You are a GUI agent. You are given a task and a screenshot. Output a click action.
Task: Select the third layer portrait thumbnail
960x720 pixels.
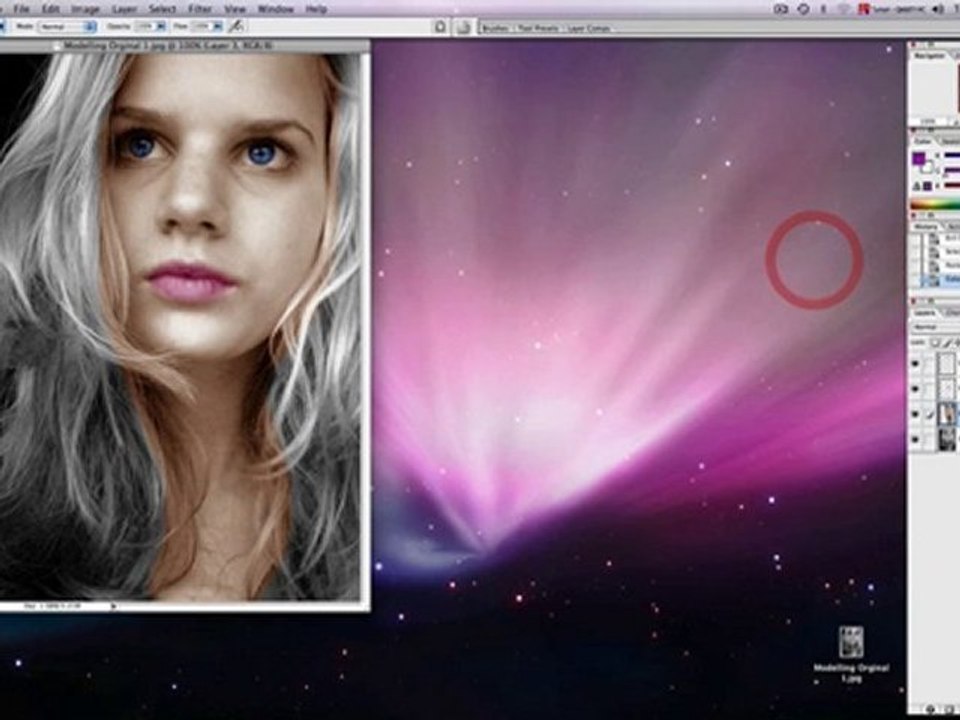[947, 414]
